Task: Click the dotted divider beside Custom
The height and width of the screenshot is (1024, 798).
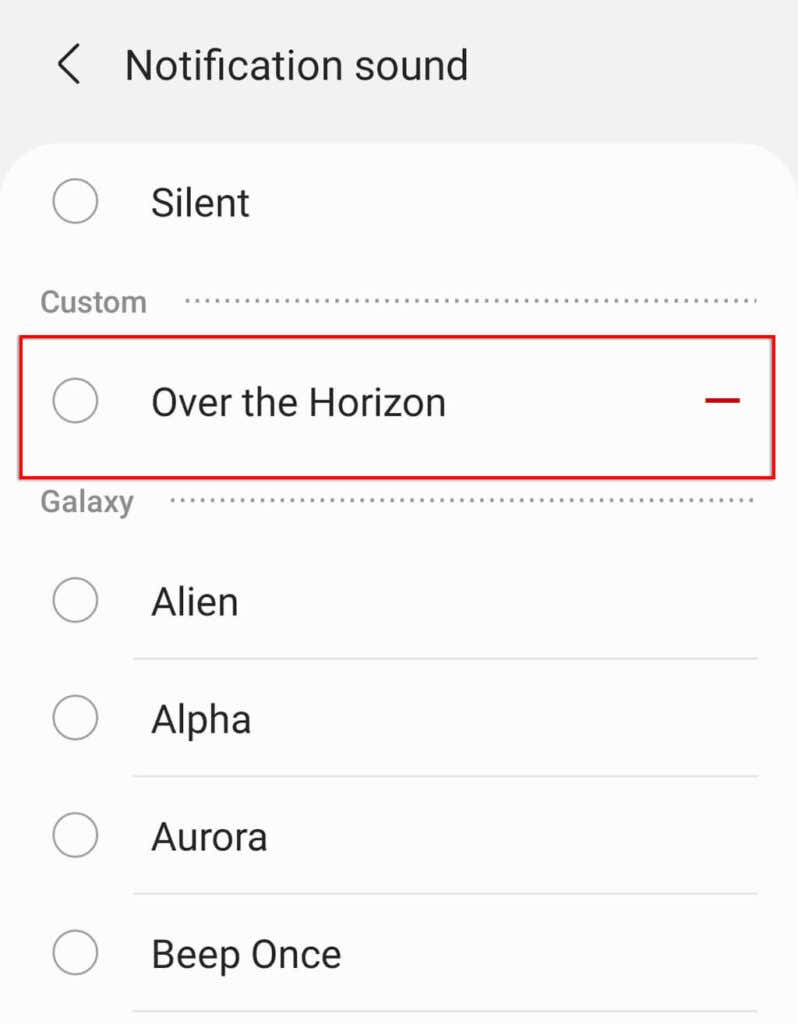Action: tap(471, 301)
